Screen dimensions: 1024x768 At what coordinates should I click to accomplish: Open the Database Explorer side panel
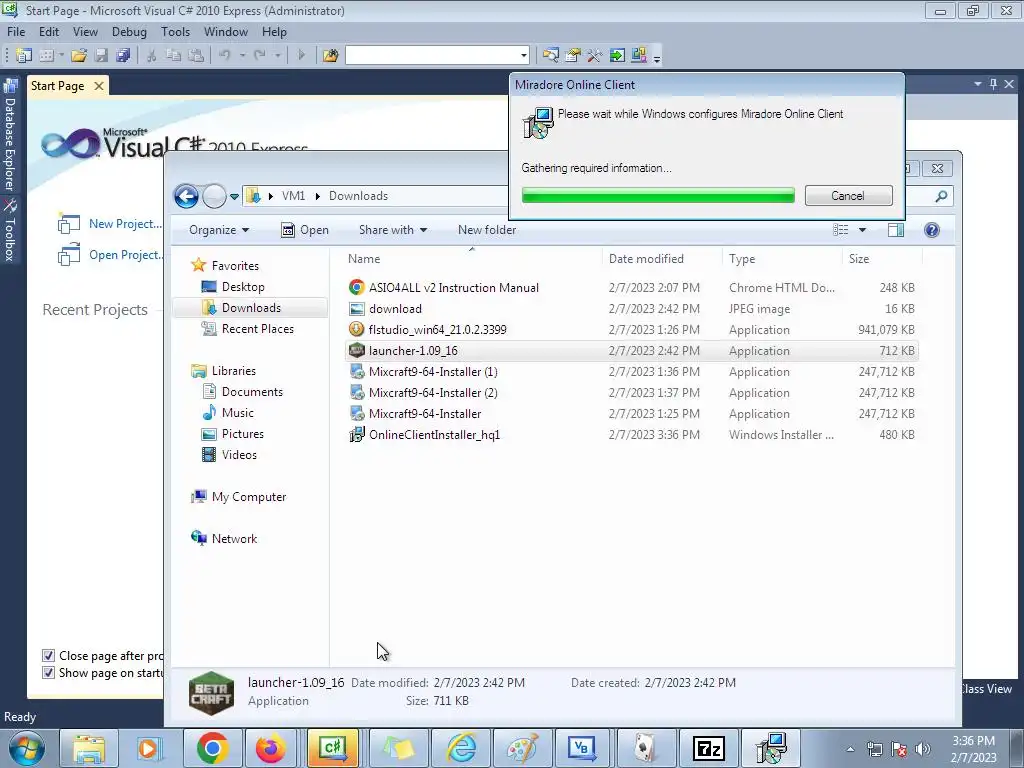point(10,135)
